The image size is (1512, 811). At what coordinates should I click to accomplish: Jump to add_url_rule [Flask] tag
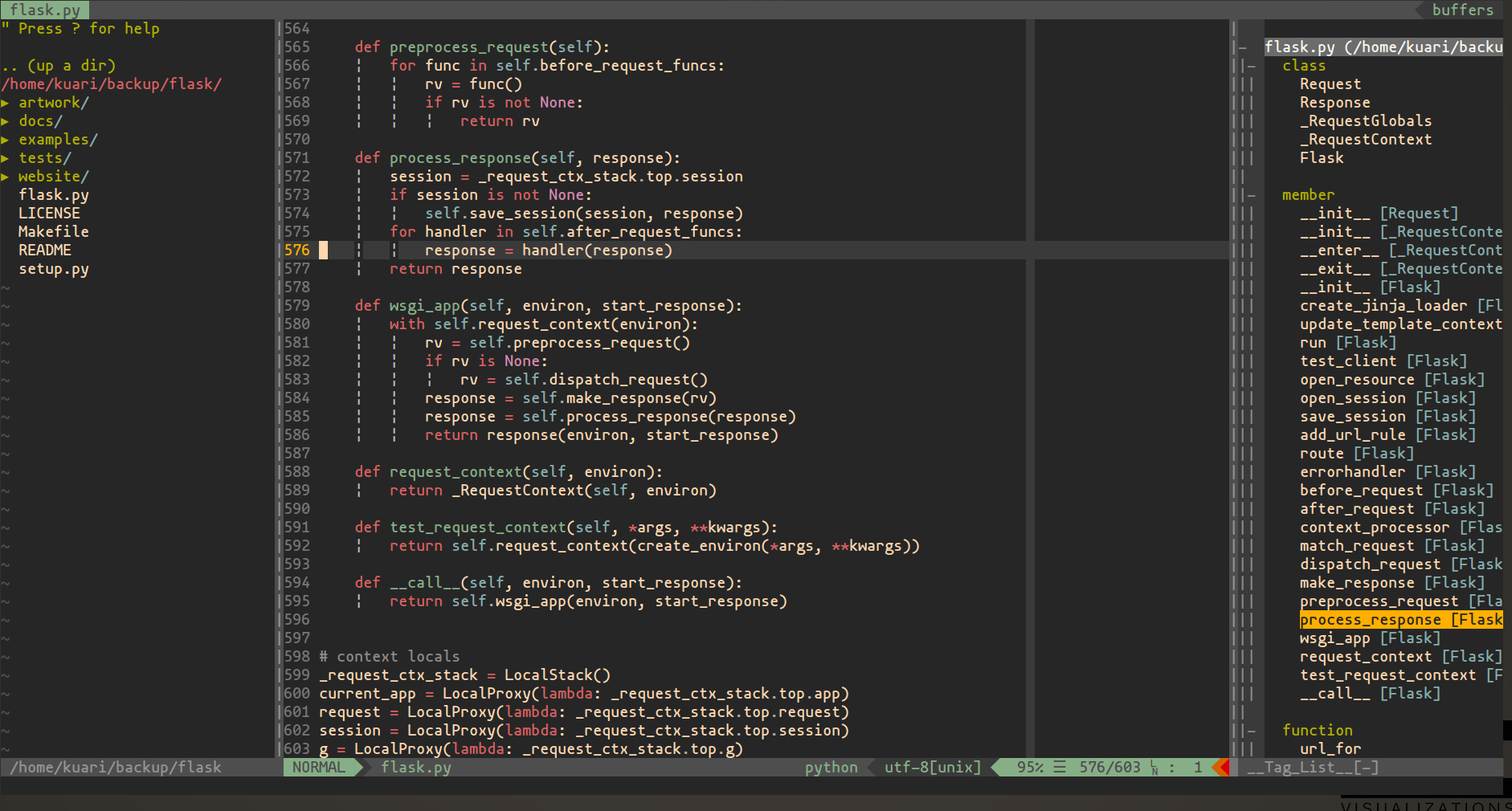1388,435
